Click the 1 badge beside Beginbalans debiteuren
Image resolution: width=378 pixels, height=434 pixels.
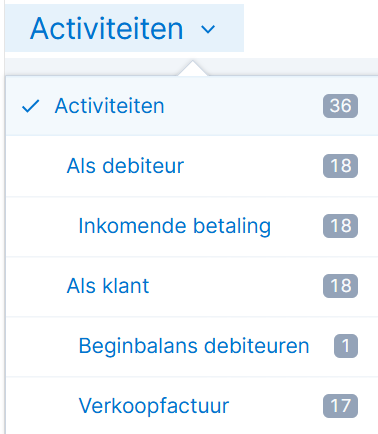[x=346, y=346]
